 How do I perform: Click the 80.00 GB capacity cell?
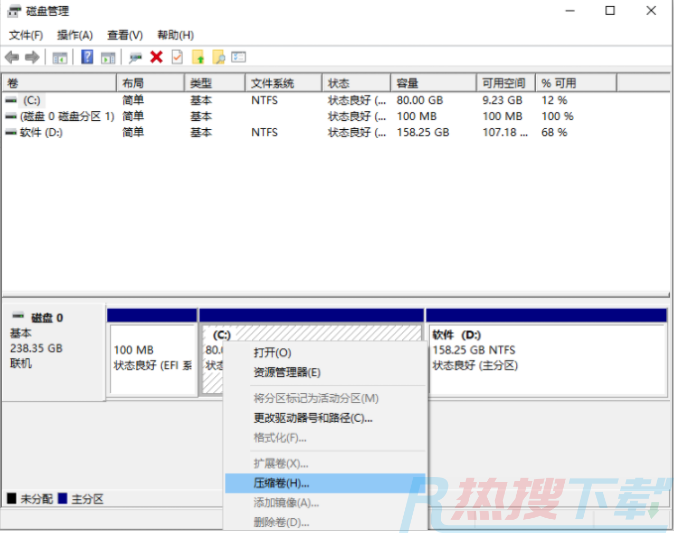coord(420,100)
